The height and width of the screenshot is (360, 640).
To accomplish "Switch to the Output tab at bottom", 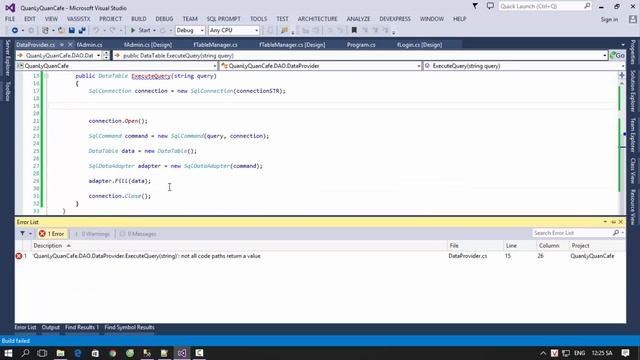I will coord(51,327).
